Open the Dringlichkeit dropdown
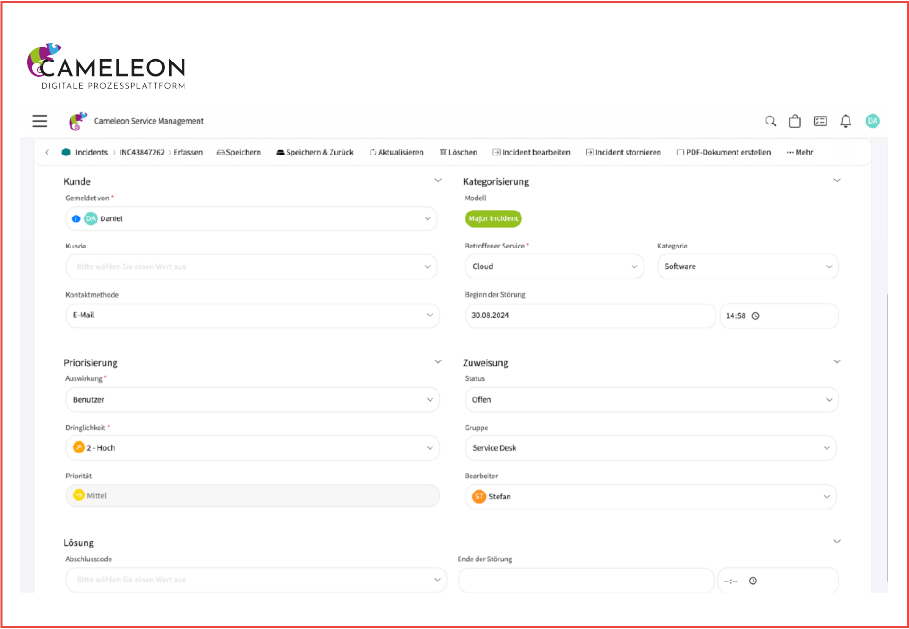The height and width of the screenshot is (629, 909). click(251, 448)
